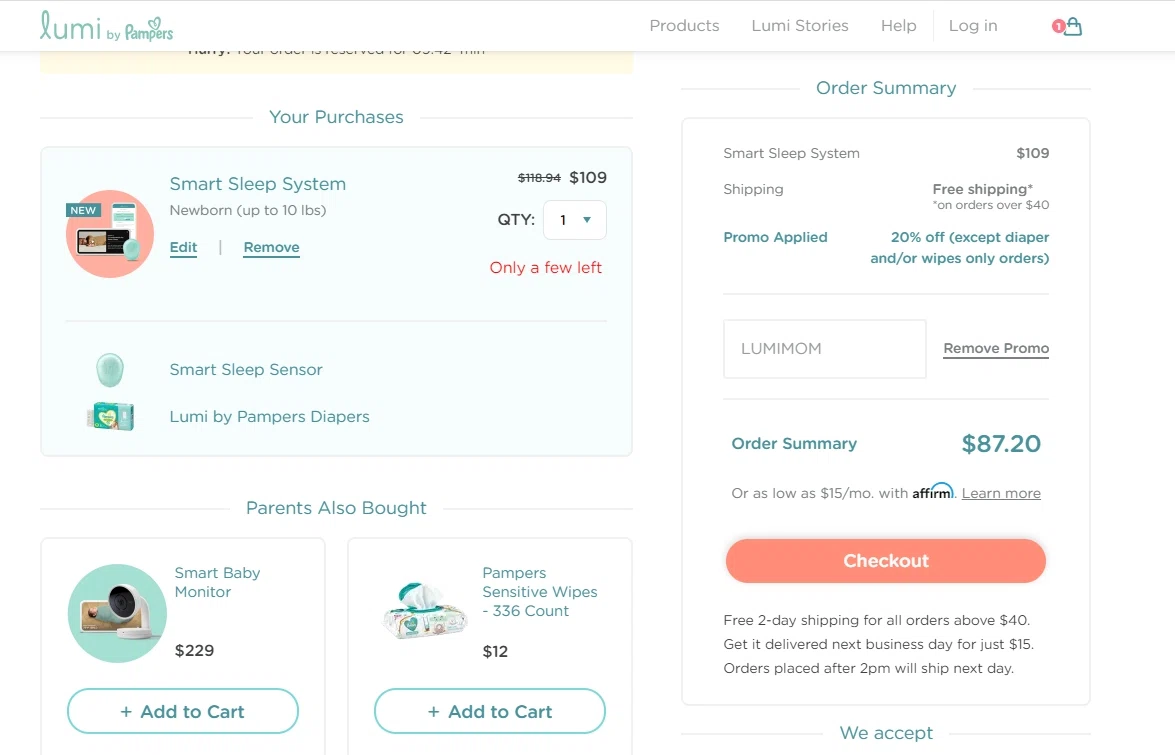Click the red cart count badge
This screenshot has height=755, width=1175.
tap(1058, 26)
